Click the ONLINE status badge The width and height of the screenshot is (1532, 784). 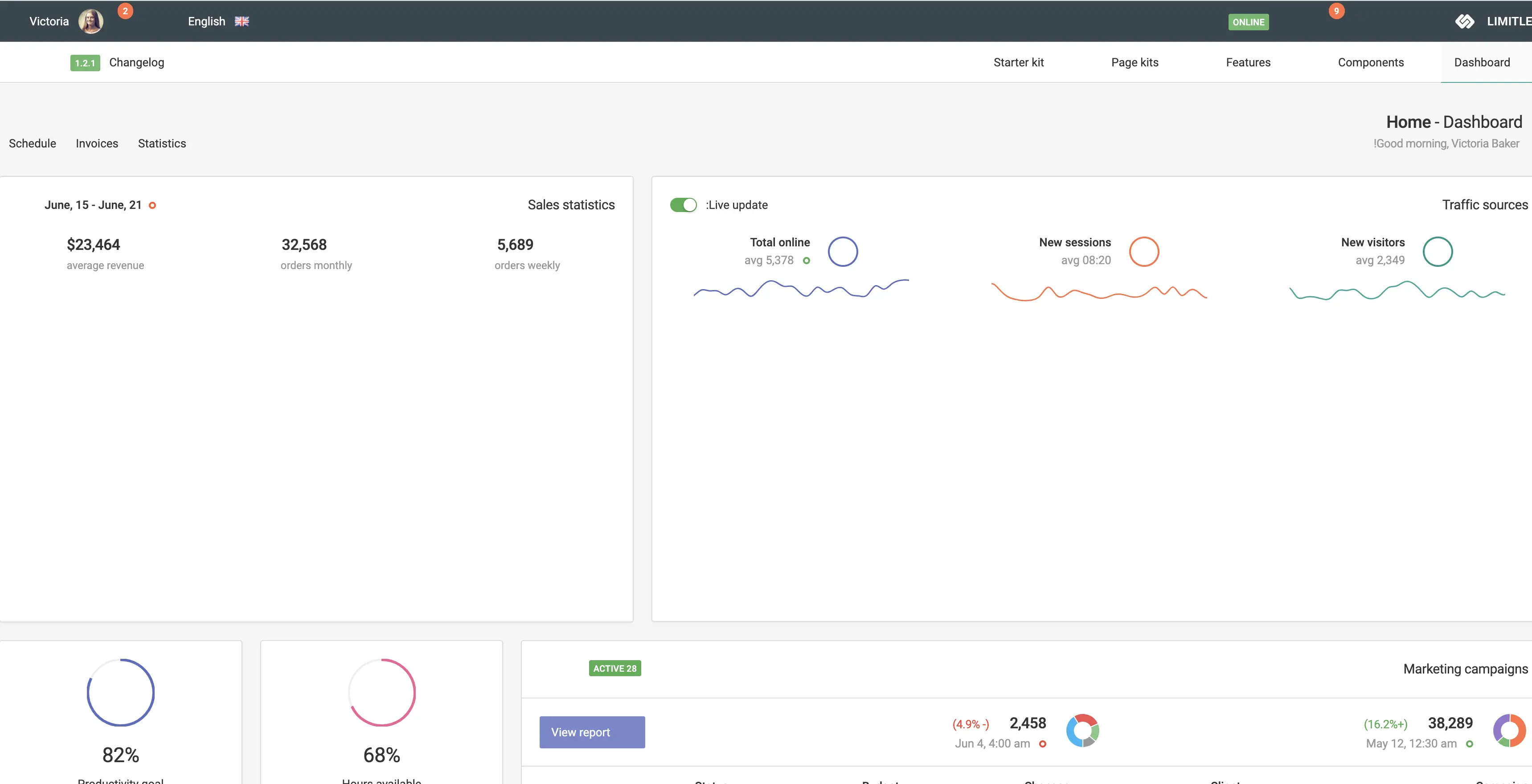coord(1248,22)
